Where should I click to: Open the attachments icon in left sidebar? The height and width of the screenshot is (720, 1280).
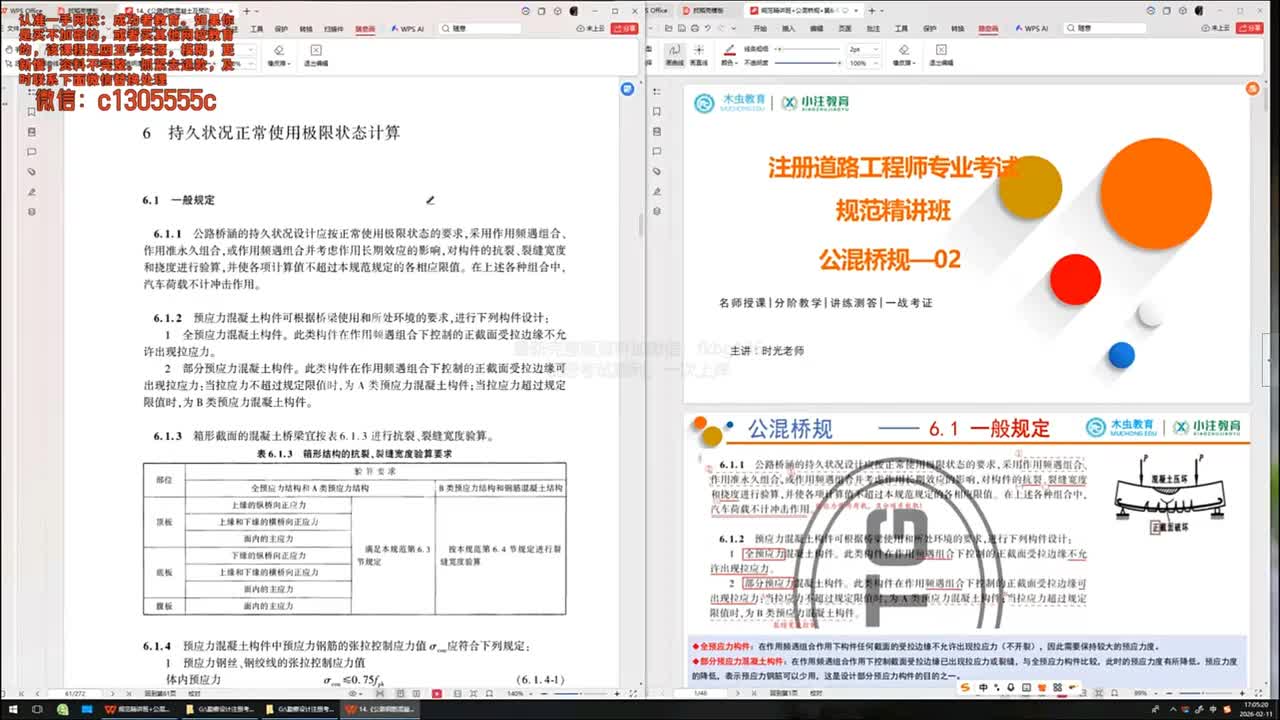32,172
